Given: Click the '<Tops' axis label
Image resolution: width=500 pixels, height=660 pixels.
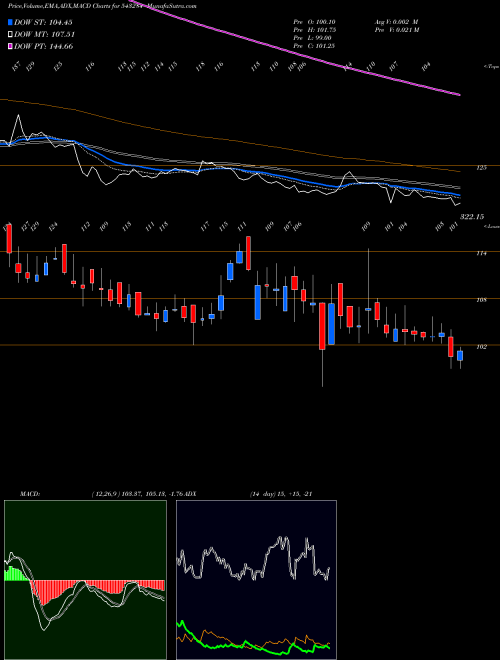Looking at the screenshot, I should (491, 67).
